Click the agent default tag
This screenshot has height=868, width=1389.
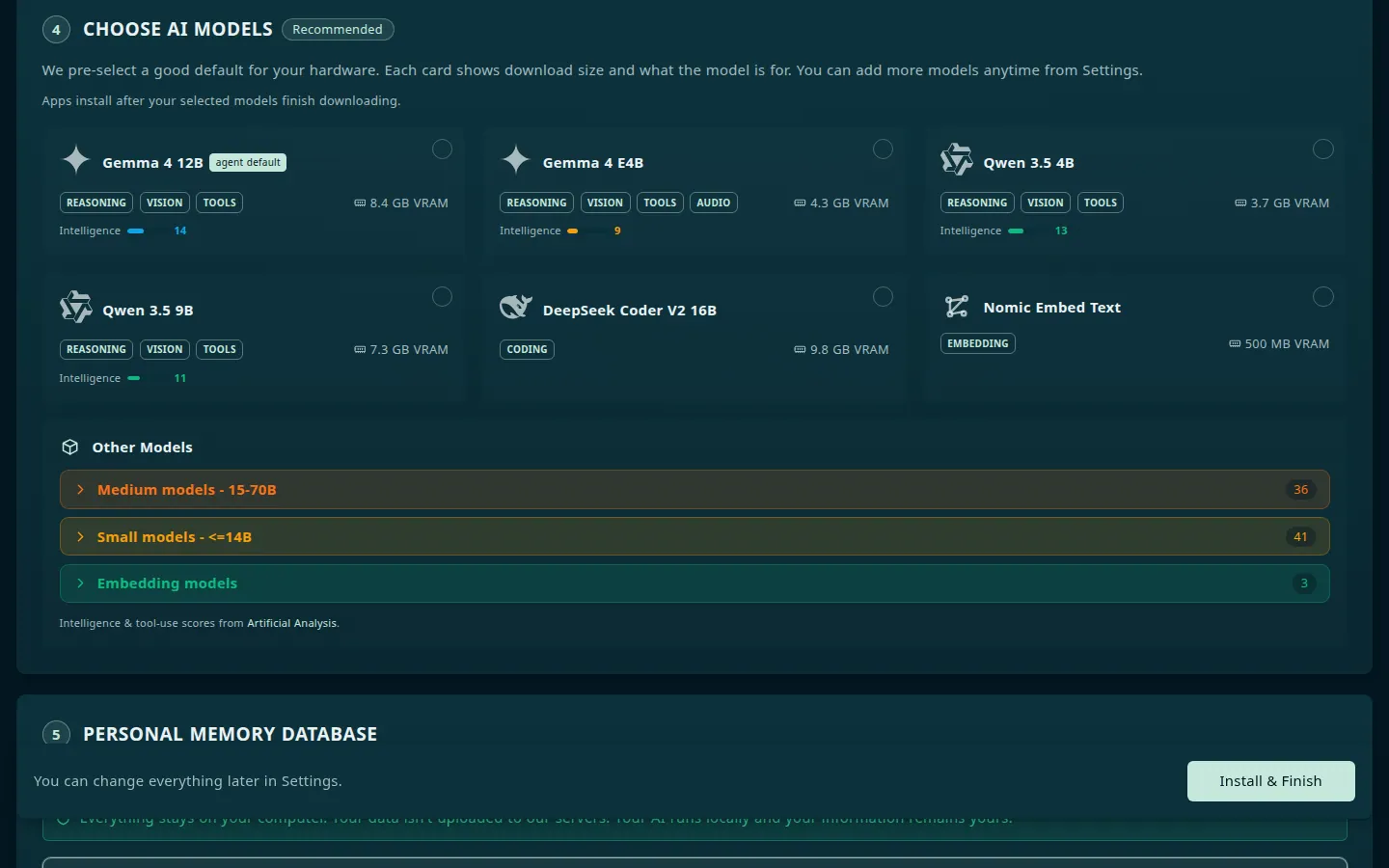click(248, 163)
